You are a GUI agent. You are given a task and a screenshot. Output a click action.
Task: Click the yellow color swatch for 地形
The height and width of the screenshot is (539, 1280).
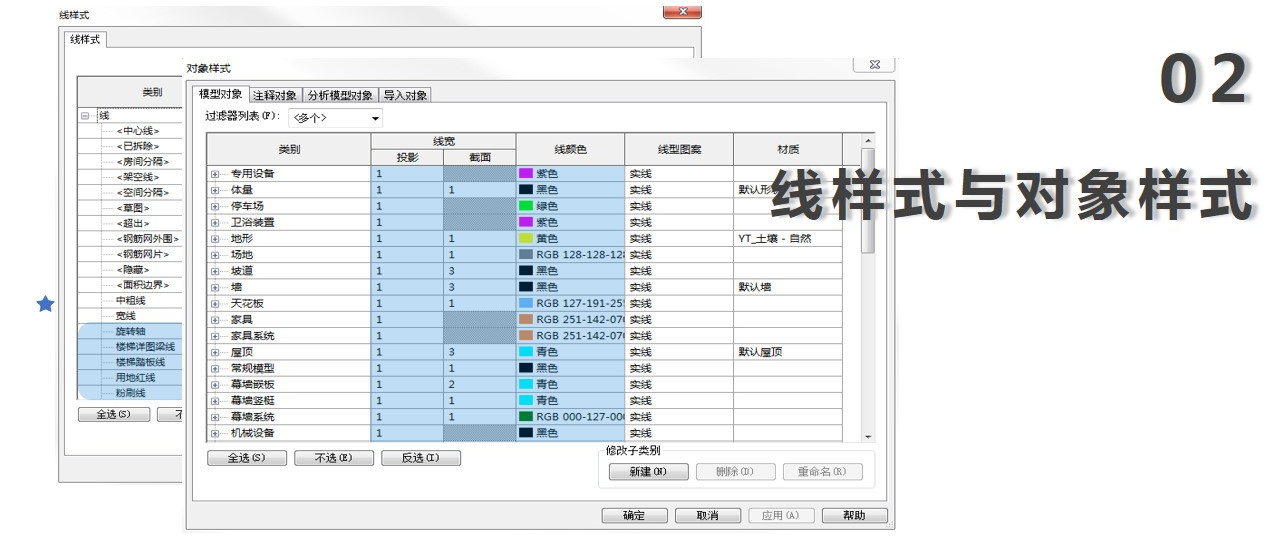click(526, 239)
